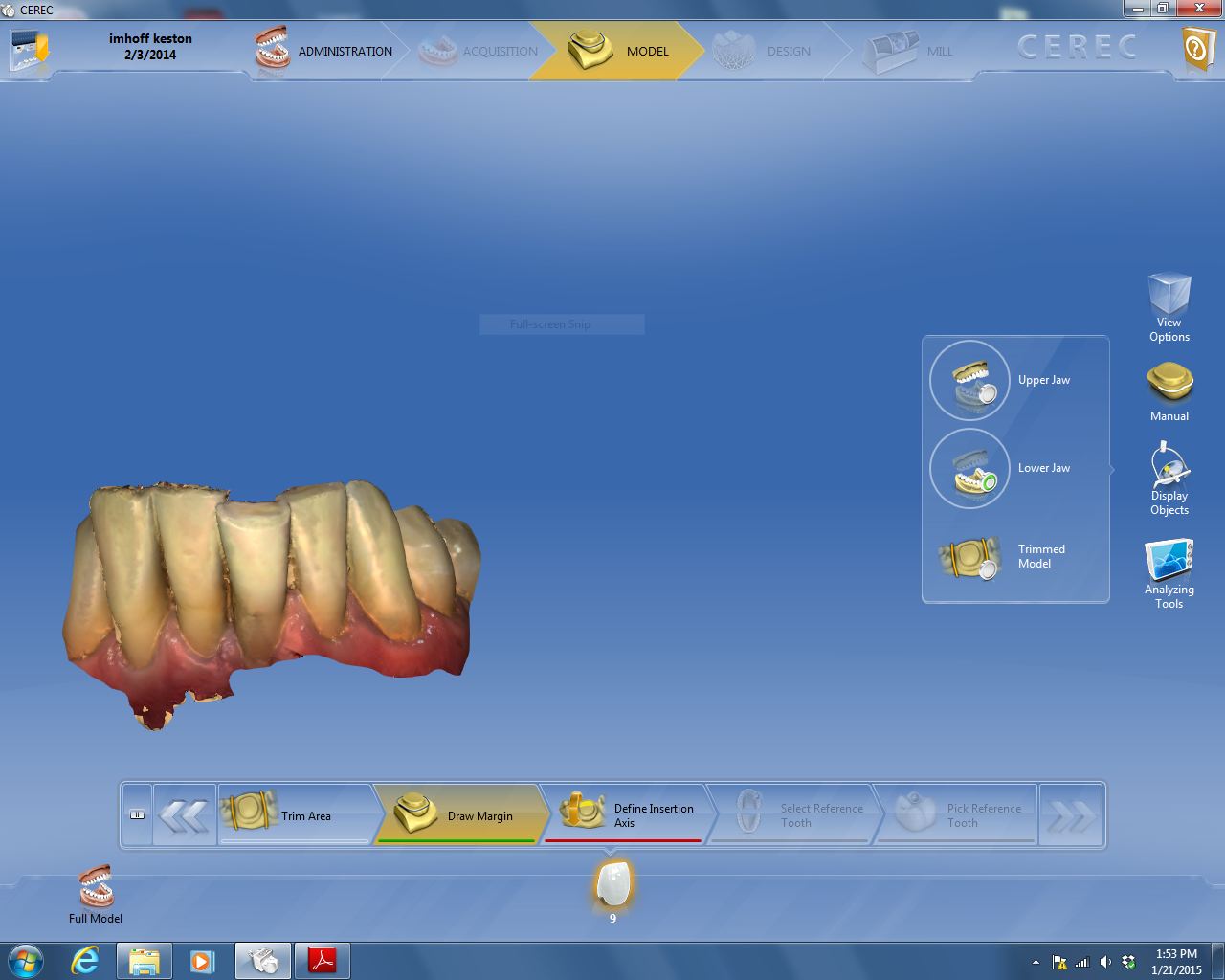The width and height of the screenshot is (1225, 980).
Task: Advance with the double right arrow
Action: click(1070, 816)
